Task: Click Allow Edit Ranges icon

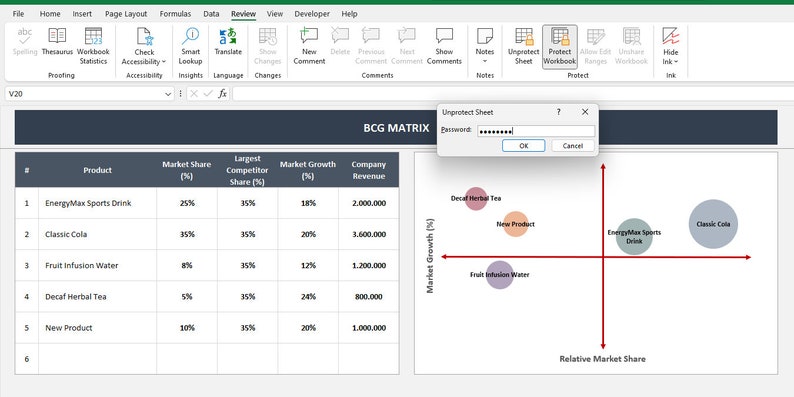Action: coord(596,36)
